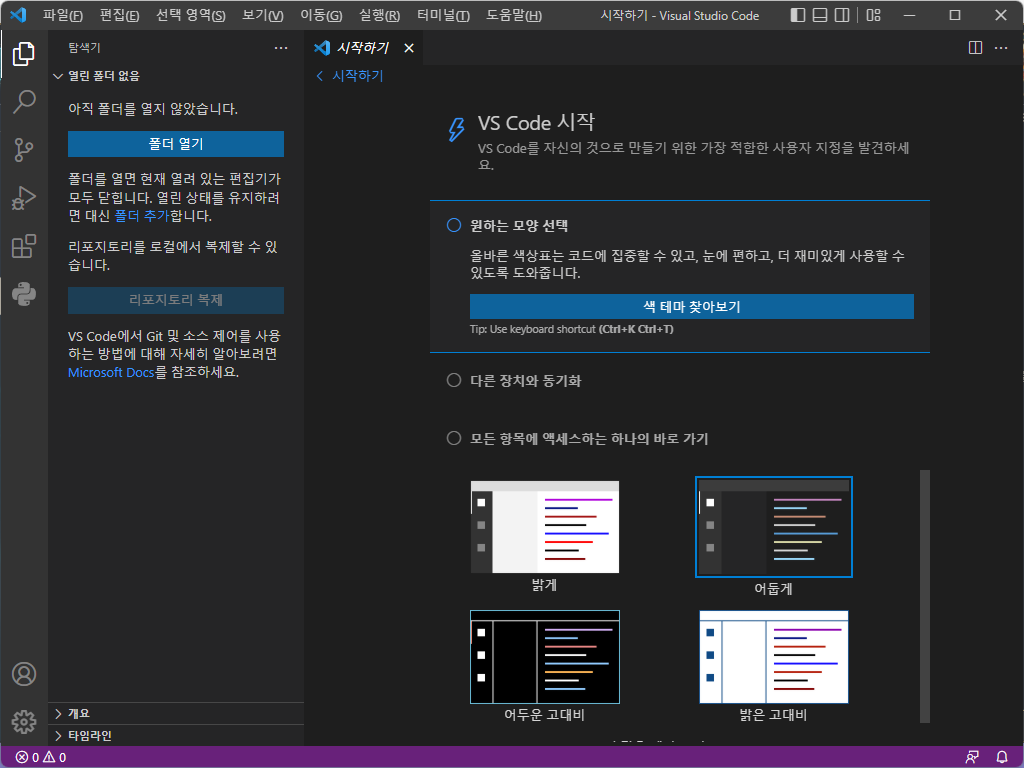1024x768 pixels.
Task: Select the 시작하기 editor tab
Action: point(362,48)
